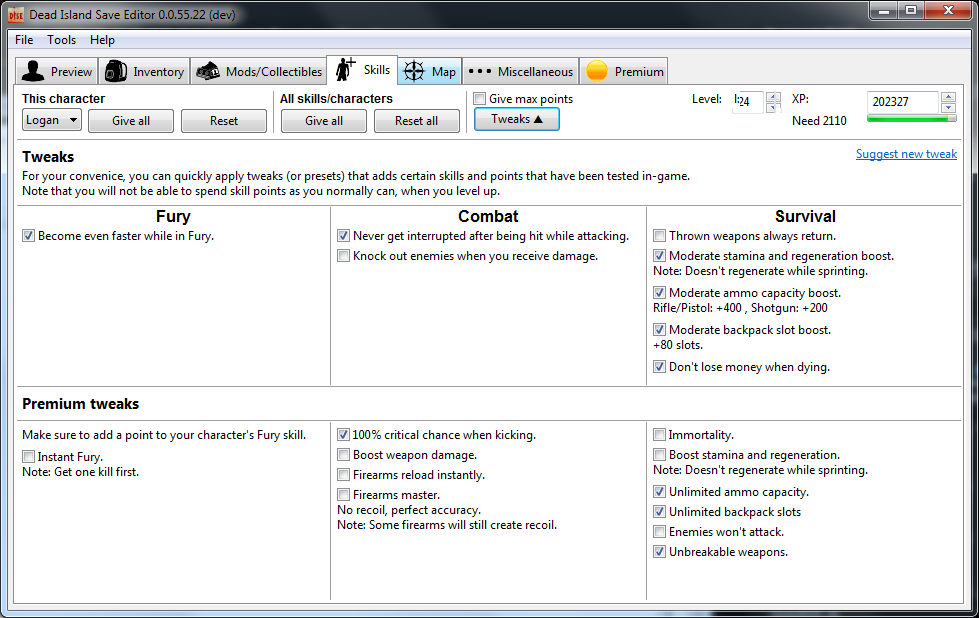Open the Help menu

coord(102,40)
